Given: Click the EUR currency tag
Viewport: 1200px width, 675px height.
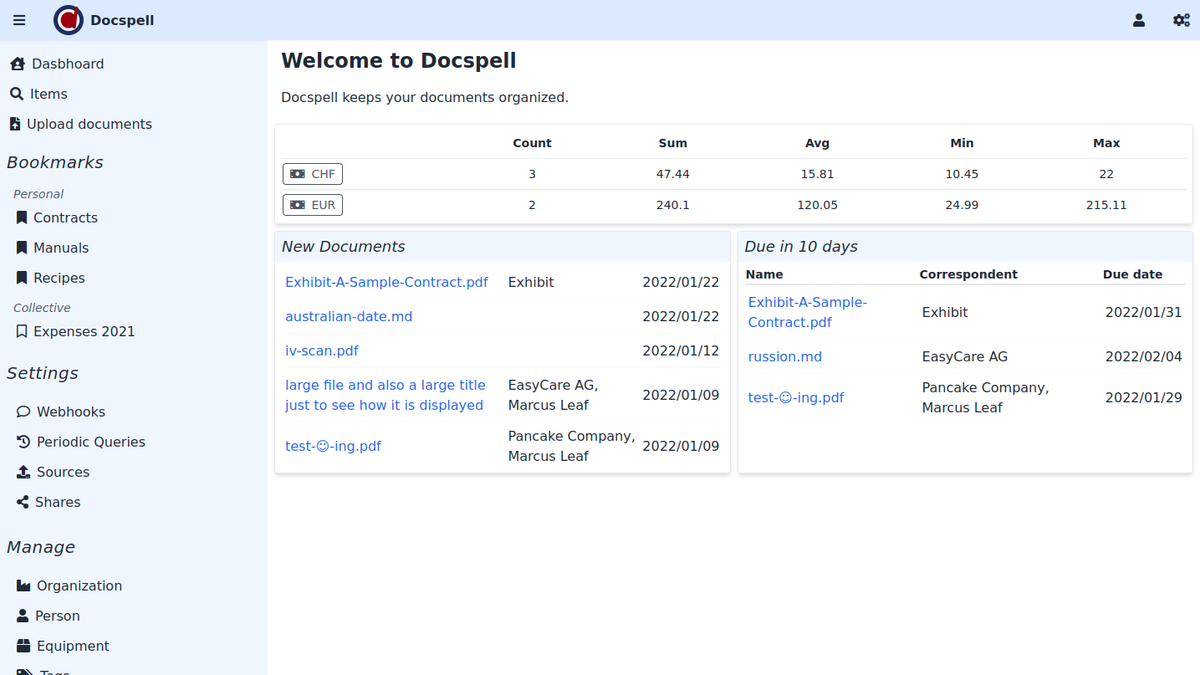Looking at the screenshot, I should coord(313,205).
